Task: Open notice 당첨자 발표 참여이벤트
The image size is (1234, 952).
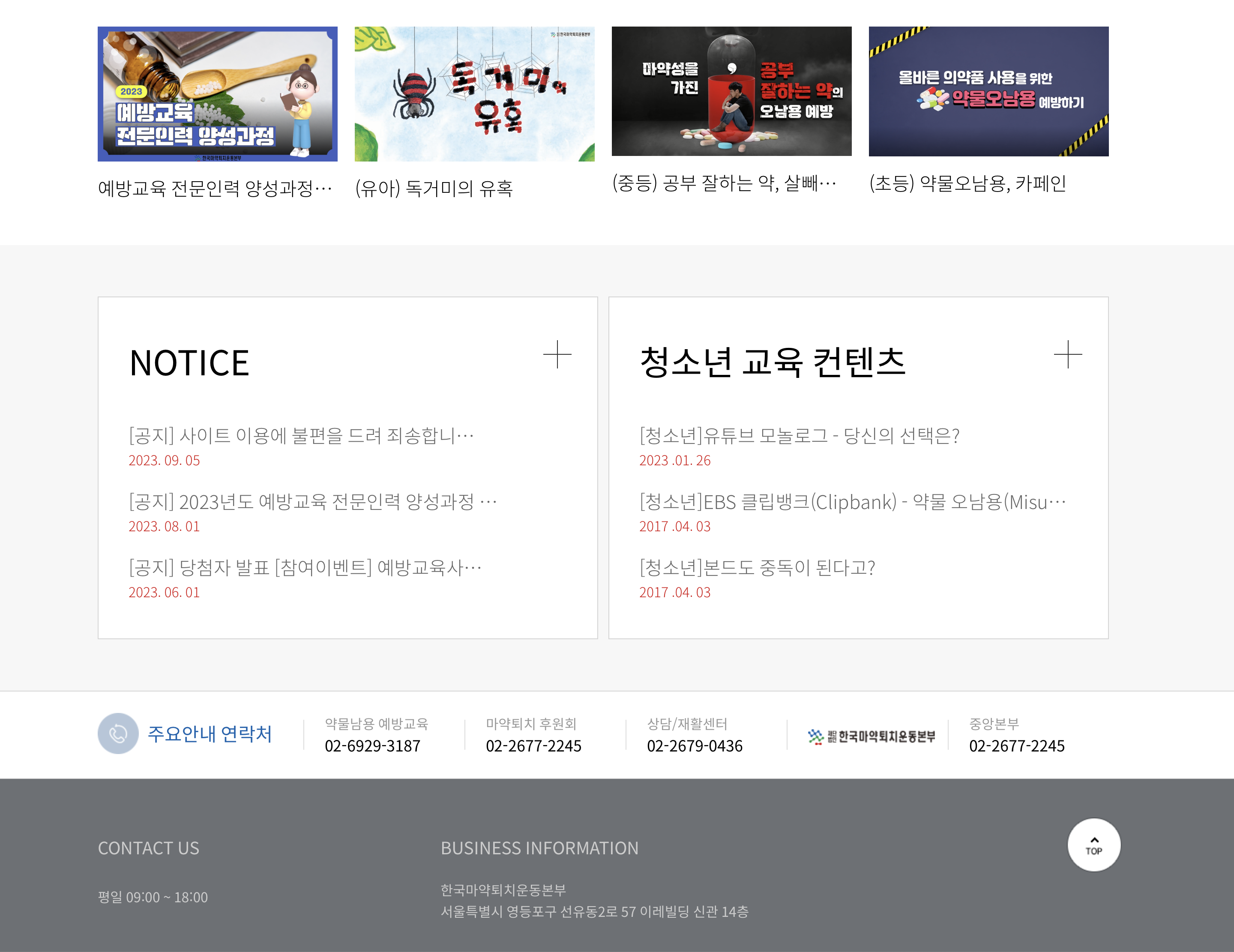Action: point(305,567)
